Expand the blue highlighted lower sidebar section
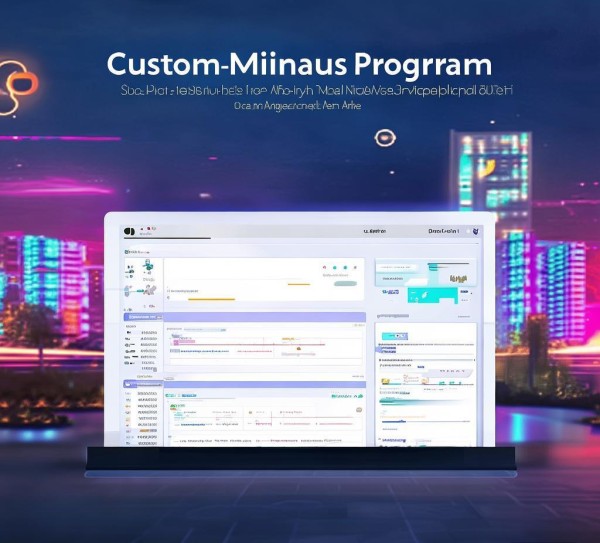 click(140, 384)
